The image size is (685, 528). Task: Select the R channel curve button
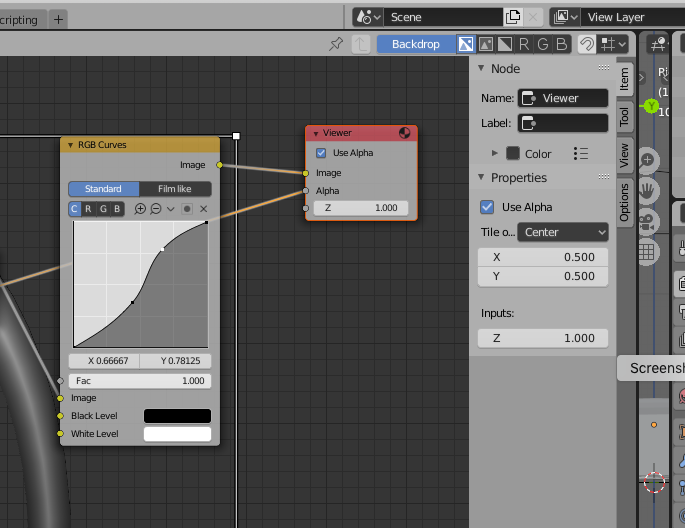(x=89, y=209)
